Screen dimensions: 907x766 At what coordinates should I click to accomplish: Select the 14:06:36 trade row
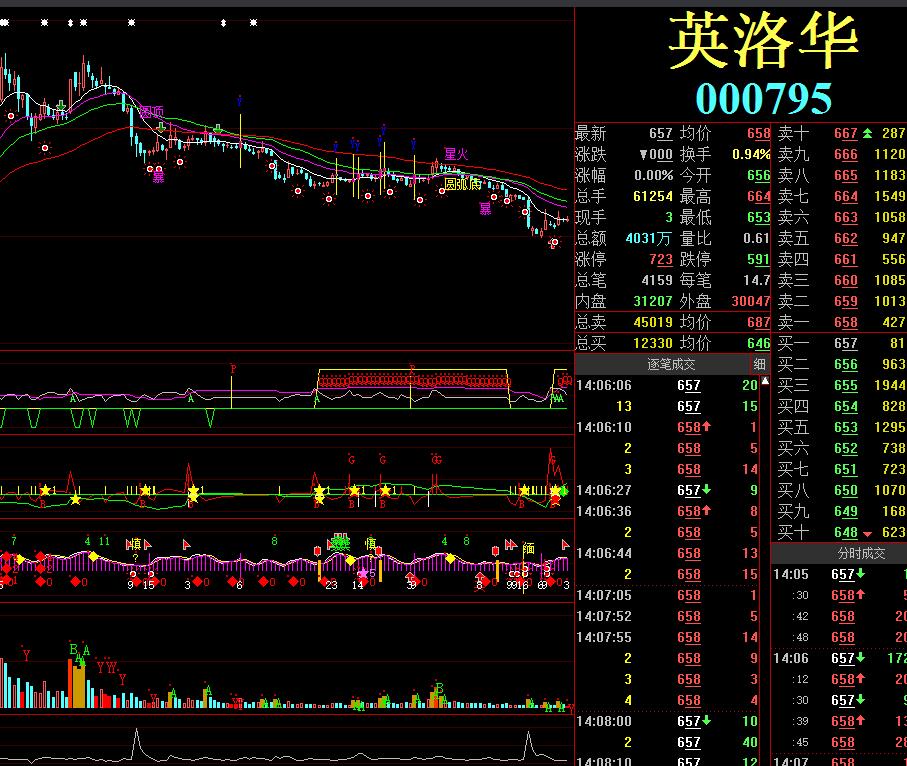click(x=668, y=511)
